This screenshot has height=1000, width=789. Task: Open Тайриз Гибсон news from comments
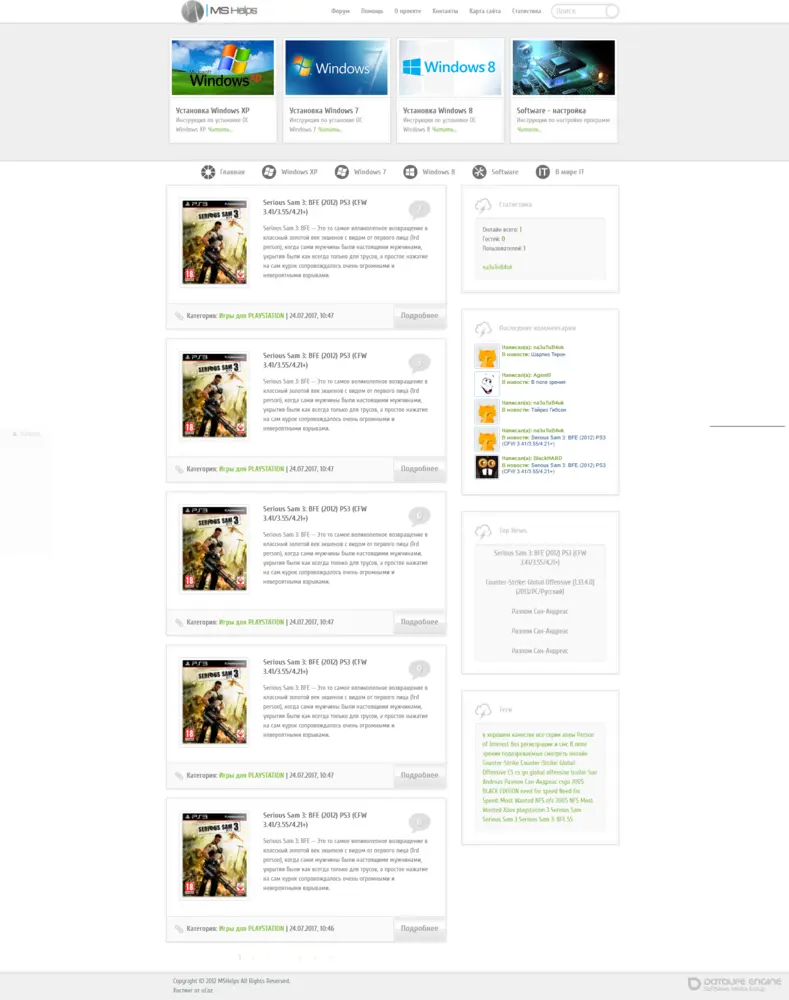549,410
